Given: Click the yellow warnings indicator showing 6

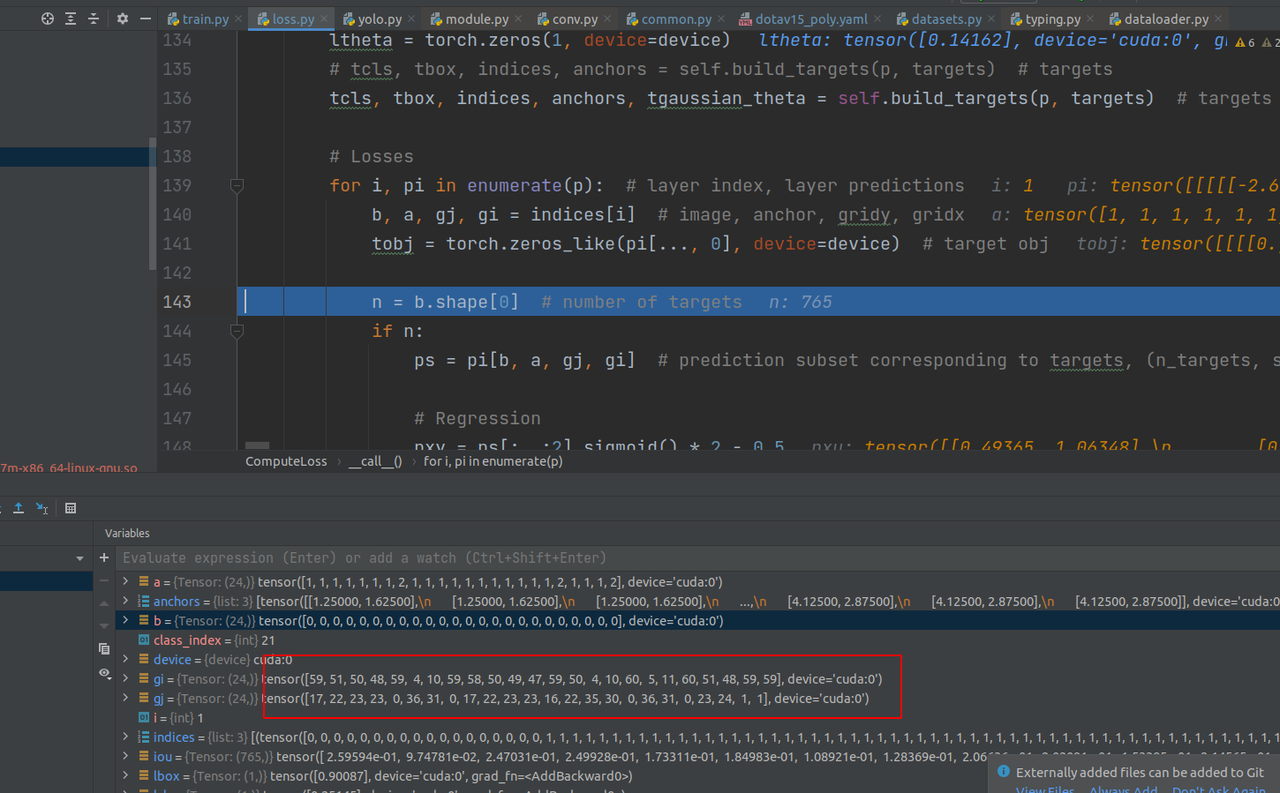Looking at the screenshot, I should (1245, 42).
